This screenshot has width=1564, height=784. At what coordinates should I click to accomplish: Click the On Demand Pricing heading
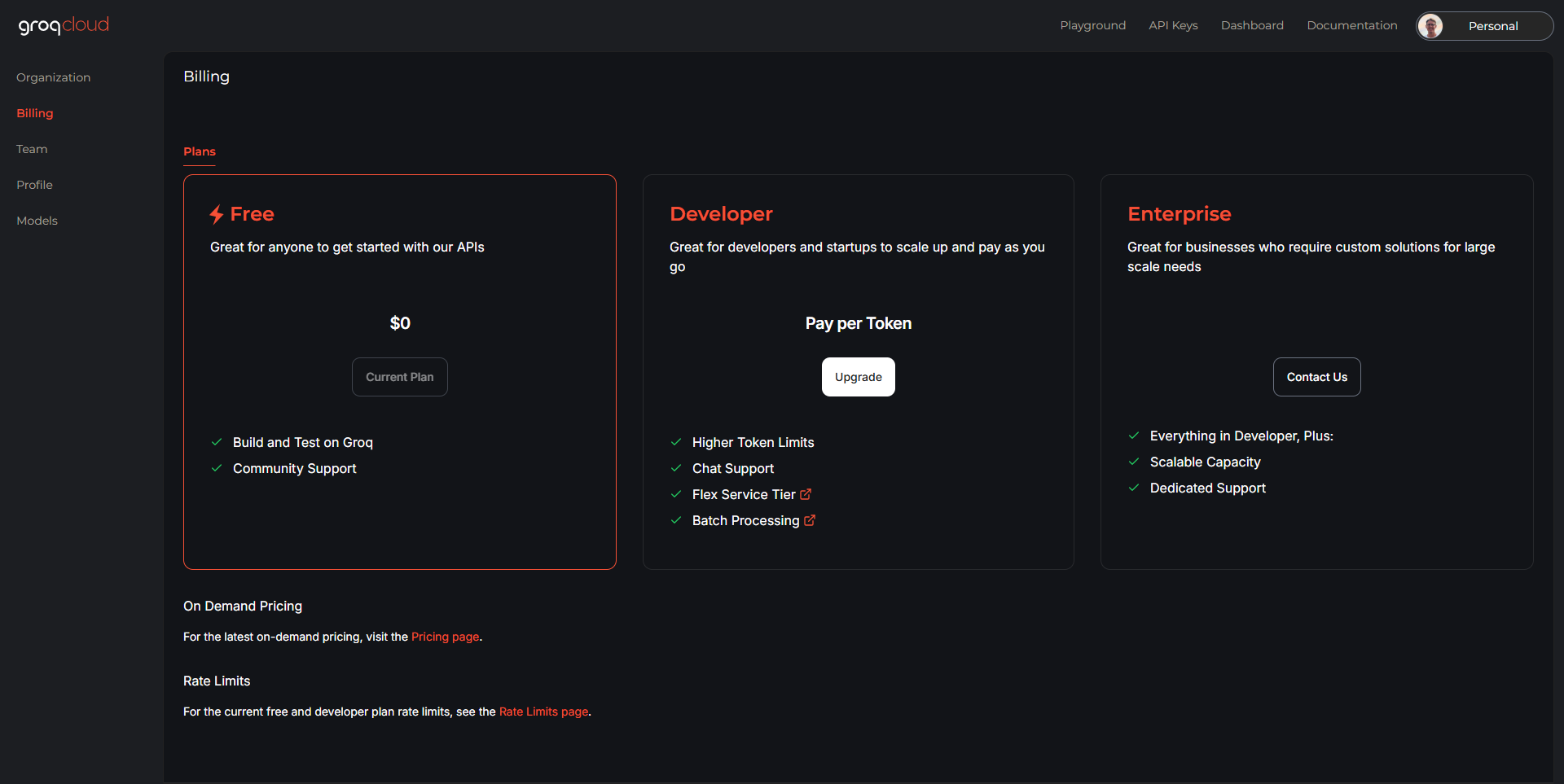pyautogui.click(x=243, y=606)
